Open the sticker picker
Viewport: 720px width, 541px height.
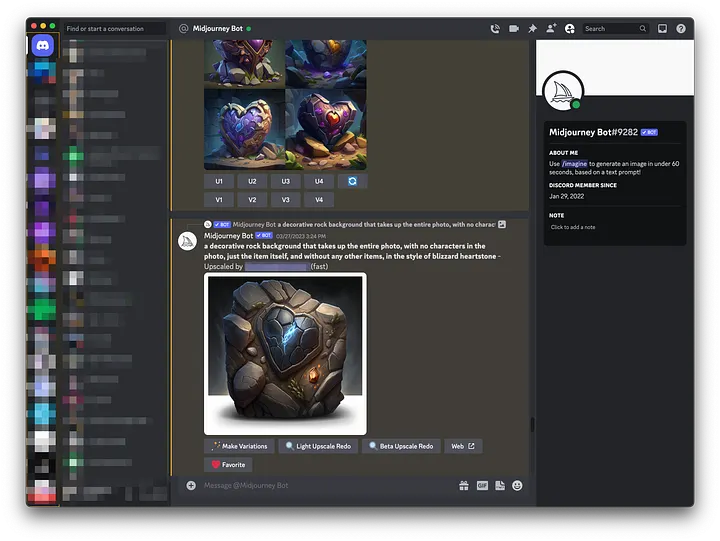[x=500, y=485]
